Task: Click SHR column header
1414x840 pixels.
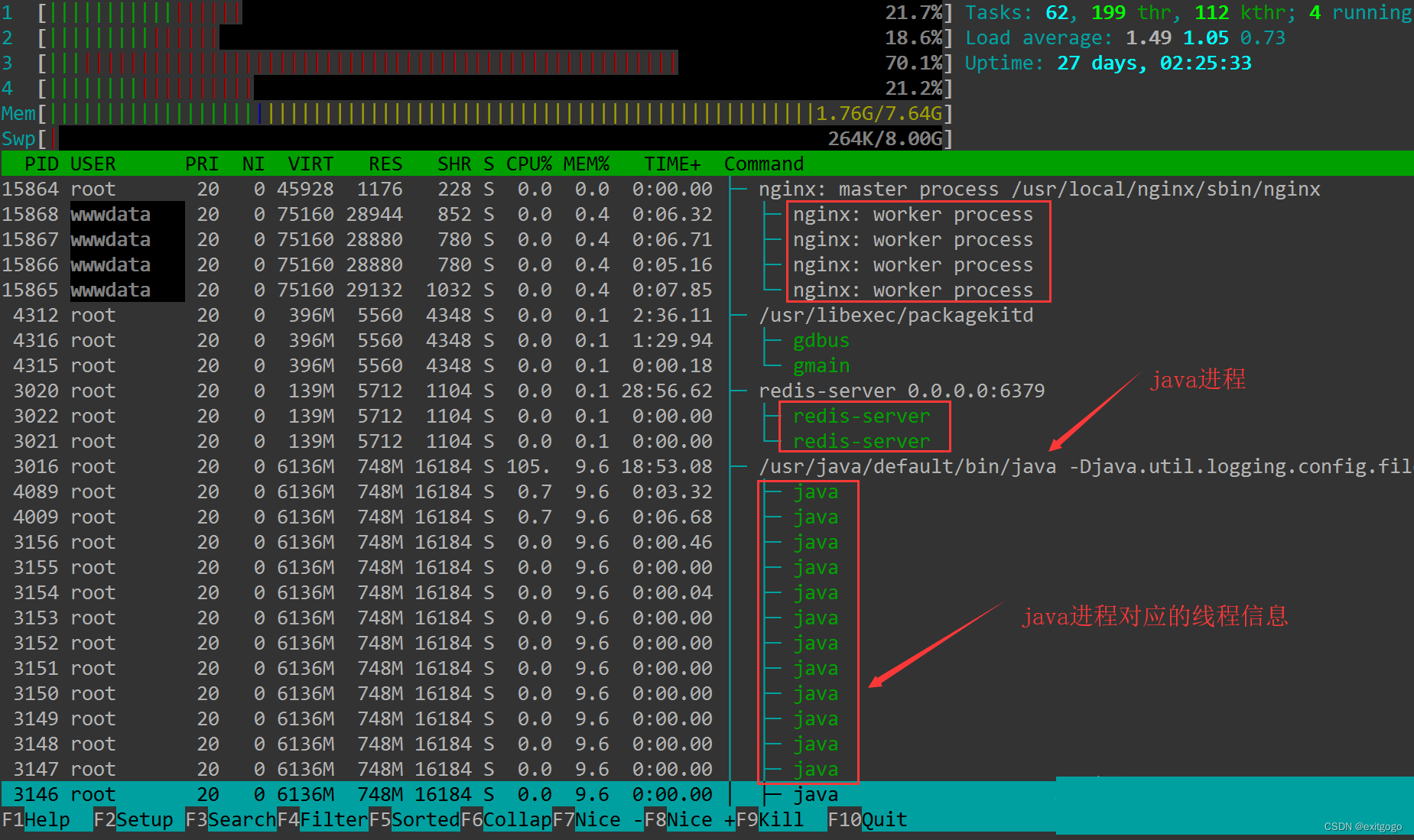Action: pyautogui.click(x=454, y=164)
